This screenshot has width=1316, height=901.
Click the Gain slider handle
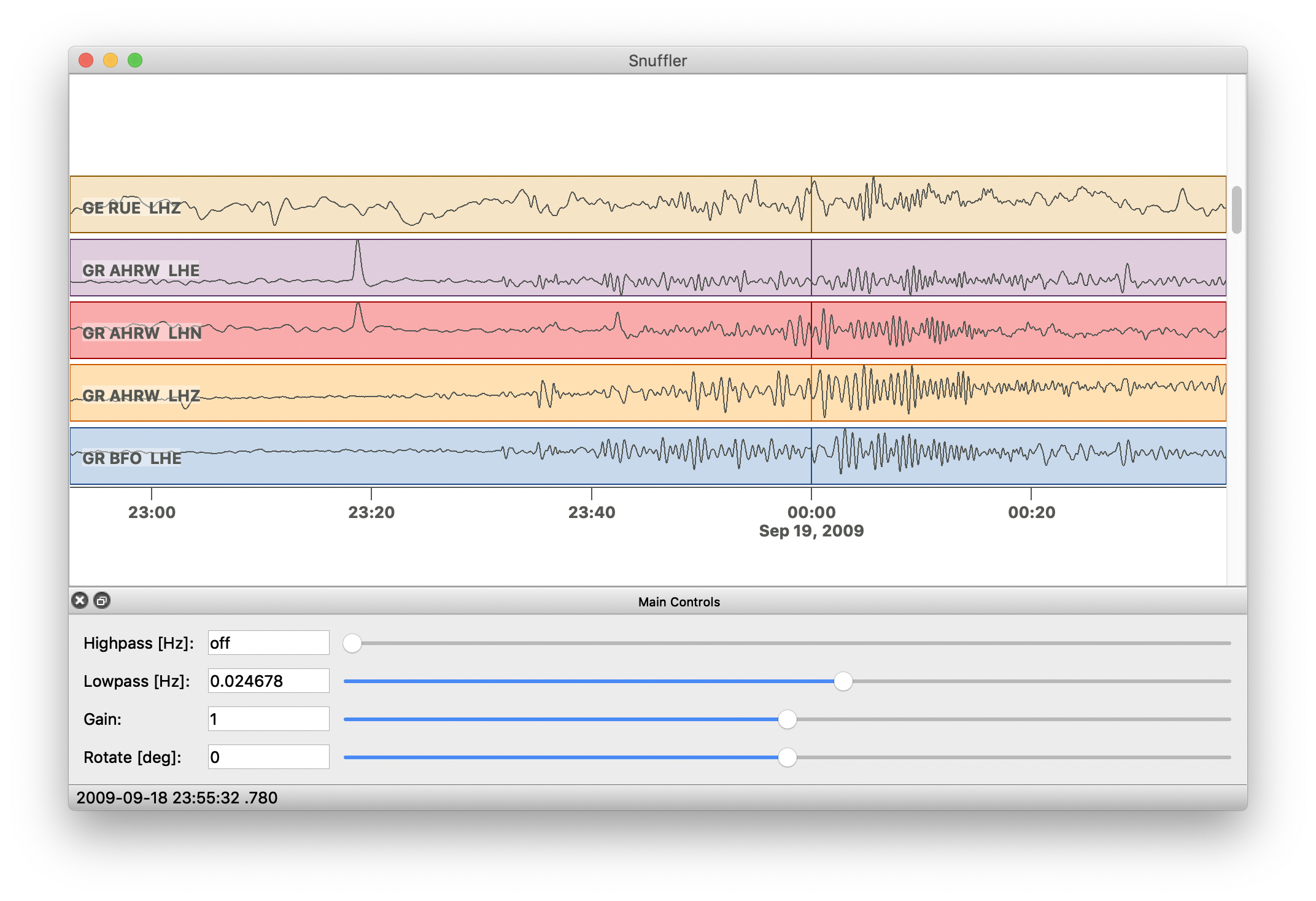coord(788,719)
